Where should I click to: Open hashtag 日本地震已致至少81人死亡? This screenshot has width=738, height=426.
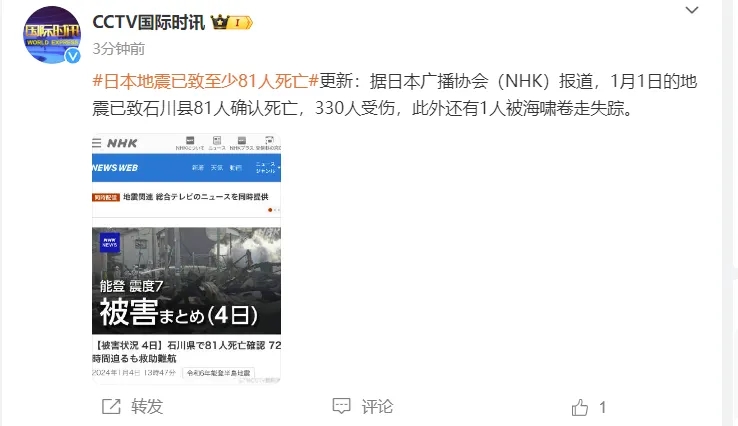[206, 81]
